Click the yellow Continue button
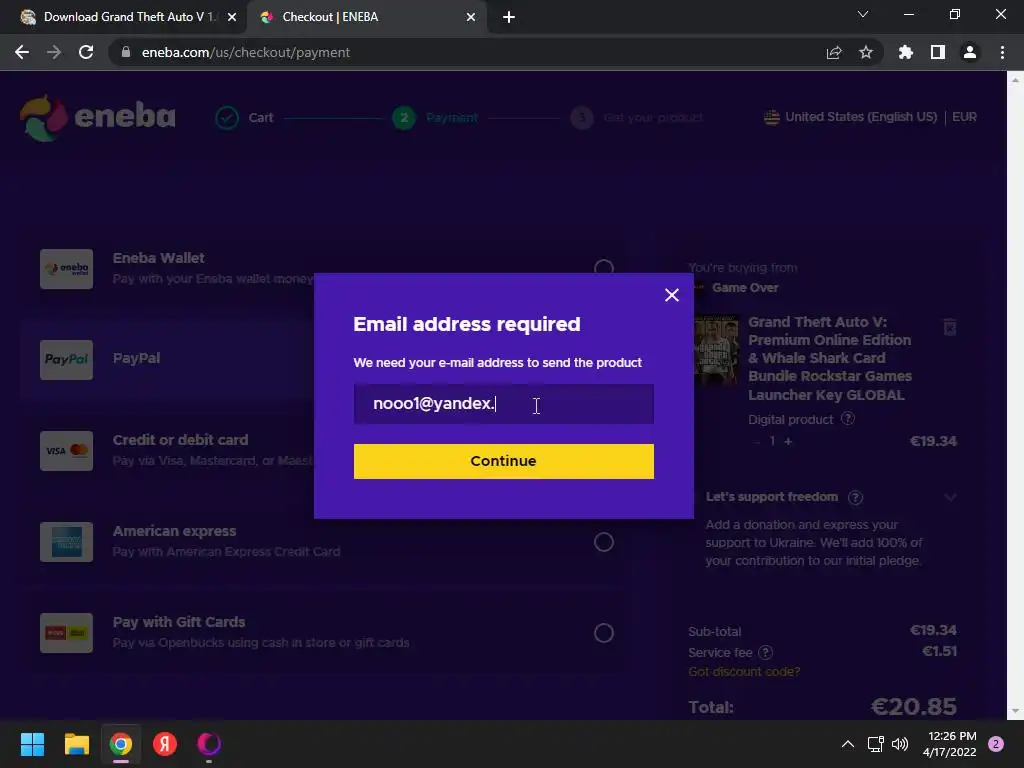The width and height of the screenshot is (1024, 768). pos(504,461)
